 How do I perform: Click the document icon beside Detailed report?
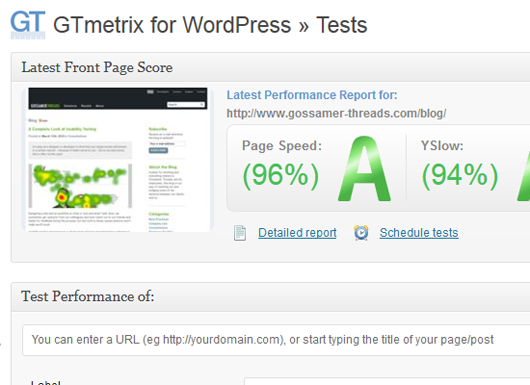[x=240, y=233]
